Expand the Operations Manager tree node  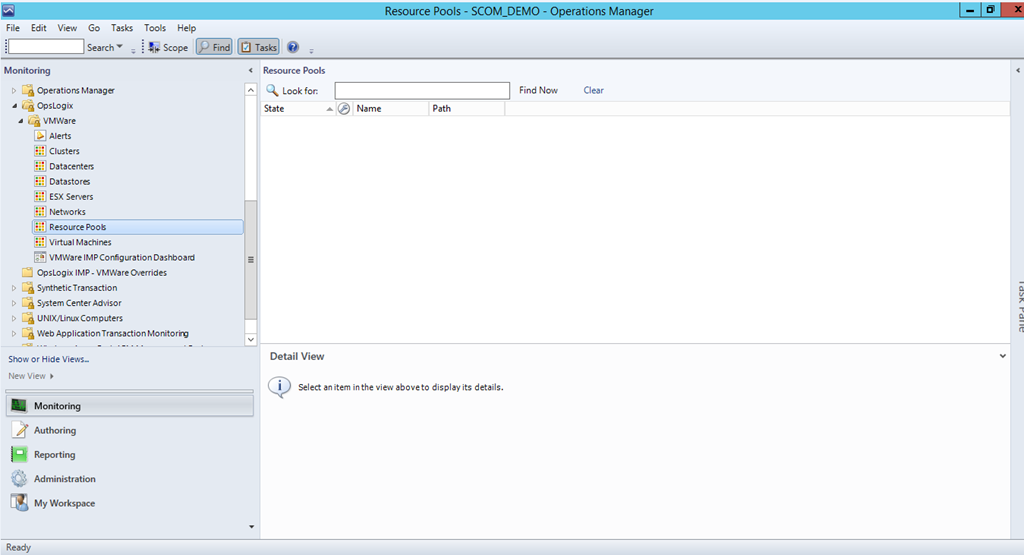coord(14,91)
